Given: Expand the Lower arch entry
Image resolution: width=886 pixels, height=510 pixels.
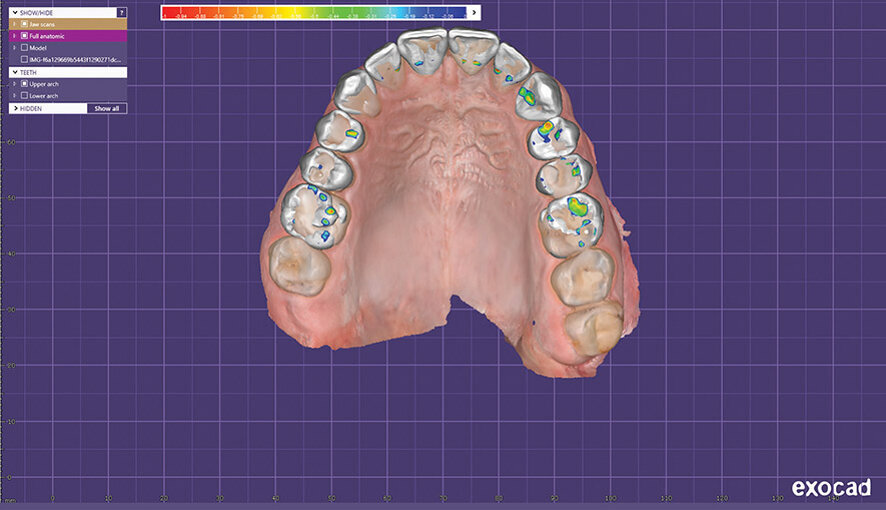Looking at the screenshot, I should pyautogui.click(x=14, y=96).
